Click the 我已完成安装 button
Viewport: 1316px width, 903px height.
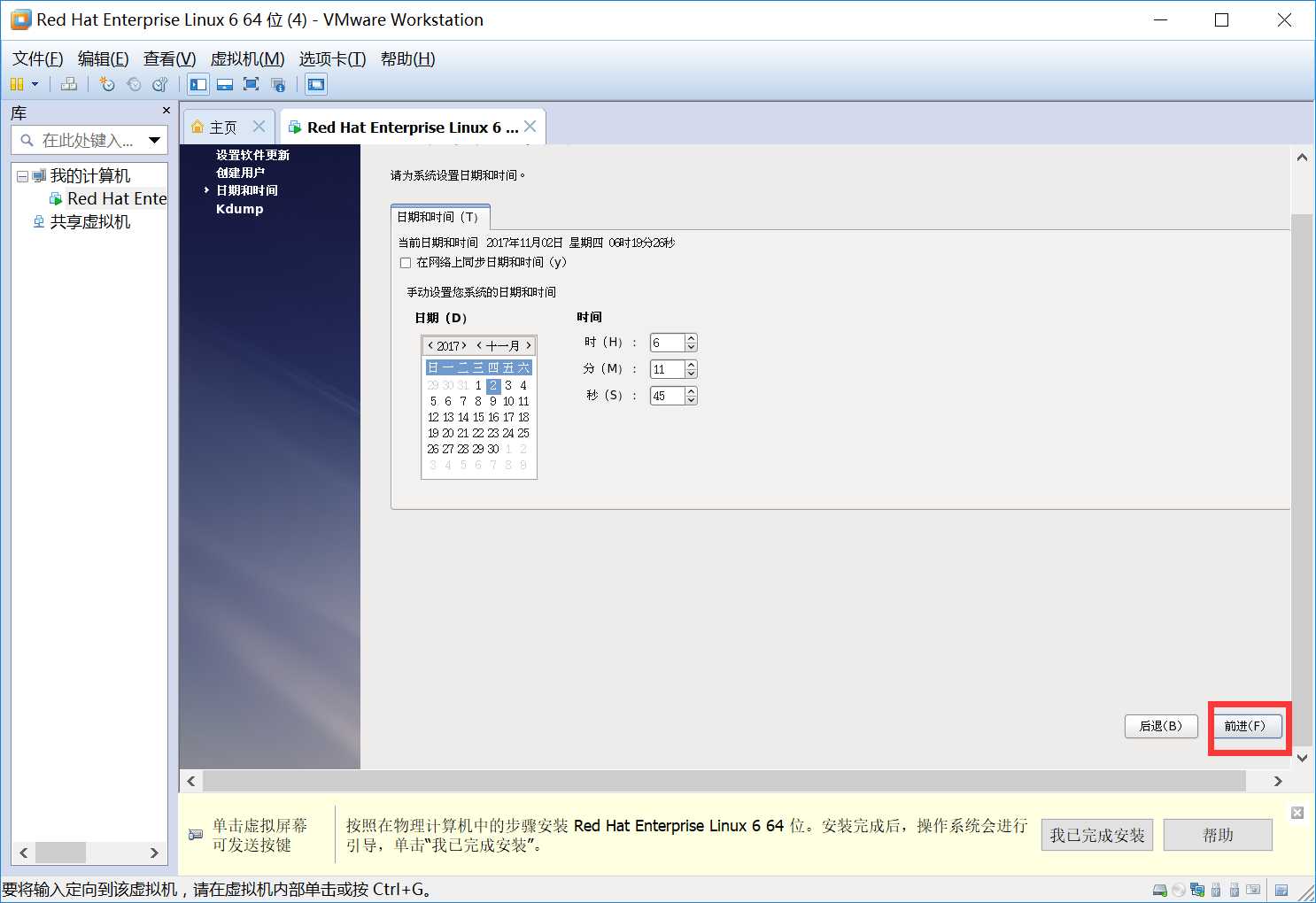(1097, 835)
